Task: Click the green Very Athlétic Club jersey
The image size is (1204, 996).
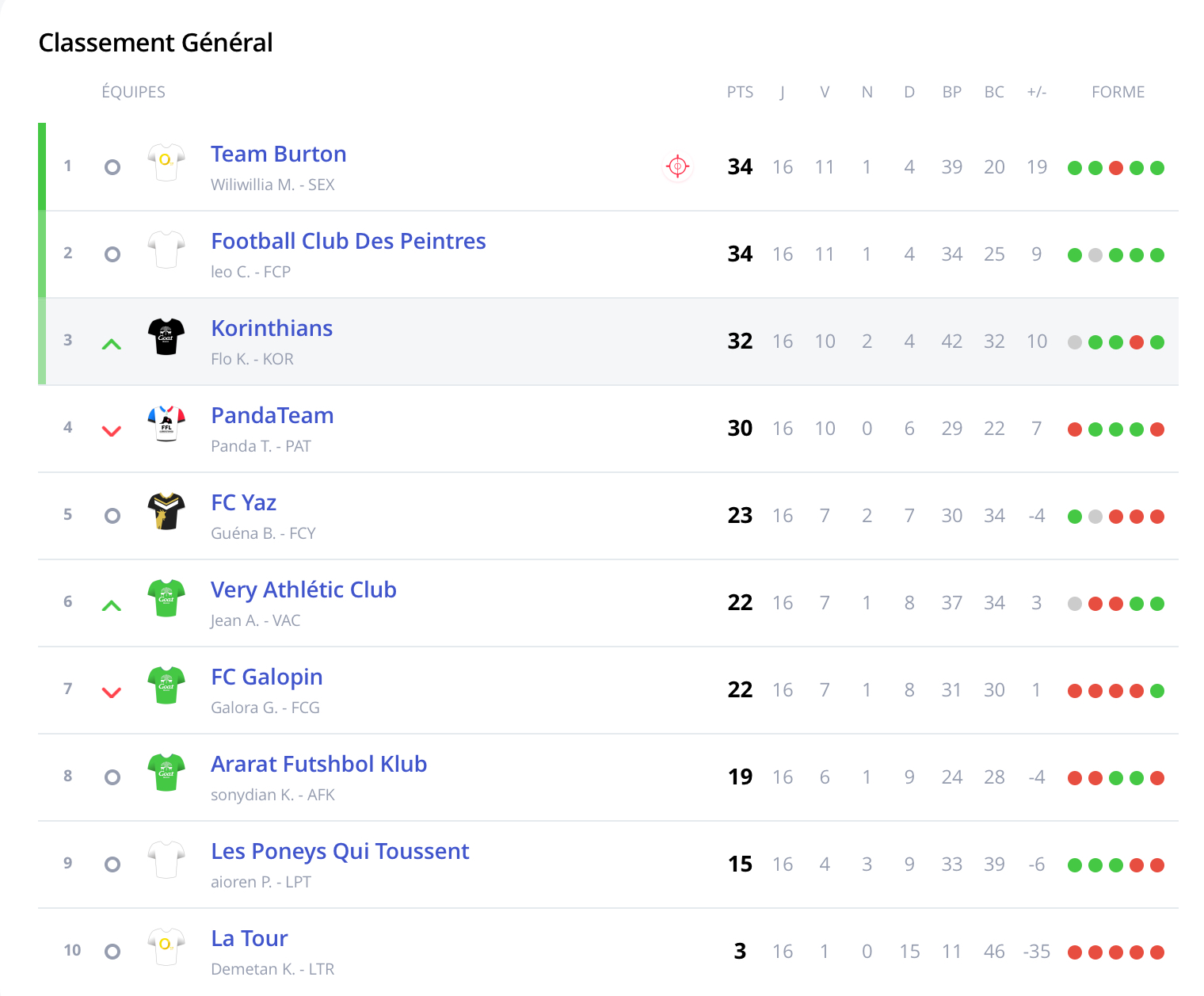Action: pyautogui.click(x=166, y=598)
